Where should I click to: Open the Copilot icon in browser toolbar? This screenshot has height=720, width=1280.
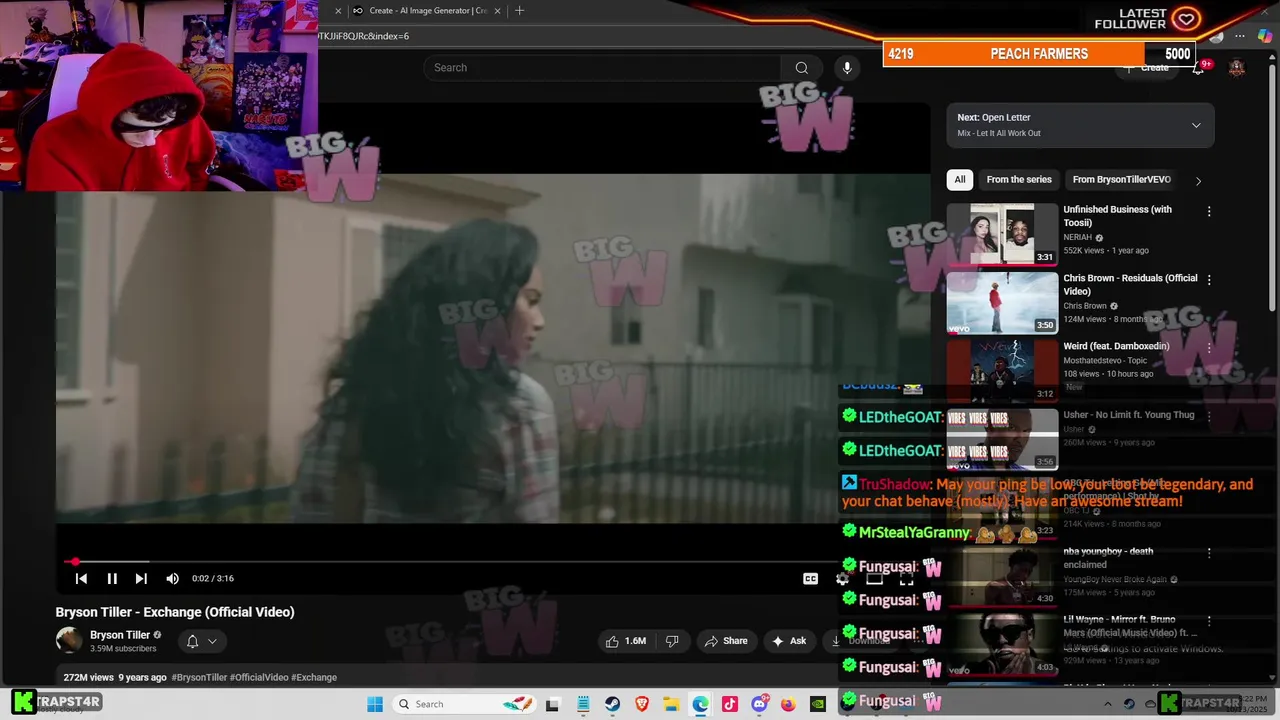(1265, 37)
